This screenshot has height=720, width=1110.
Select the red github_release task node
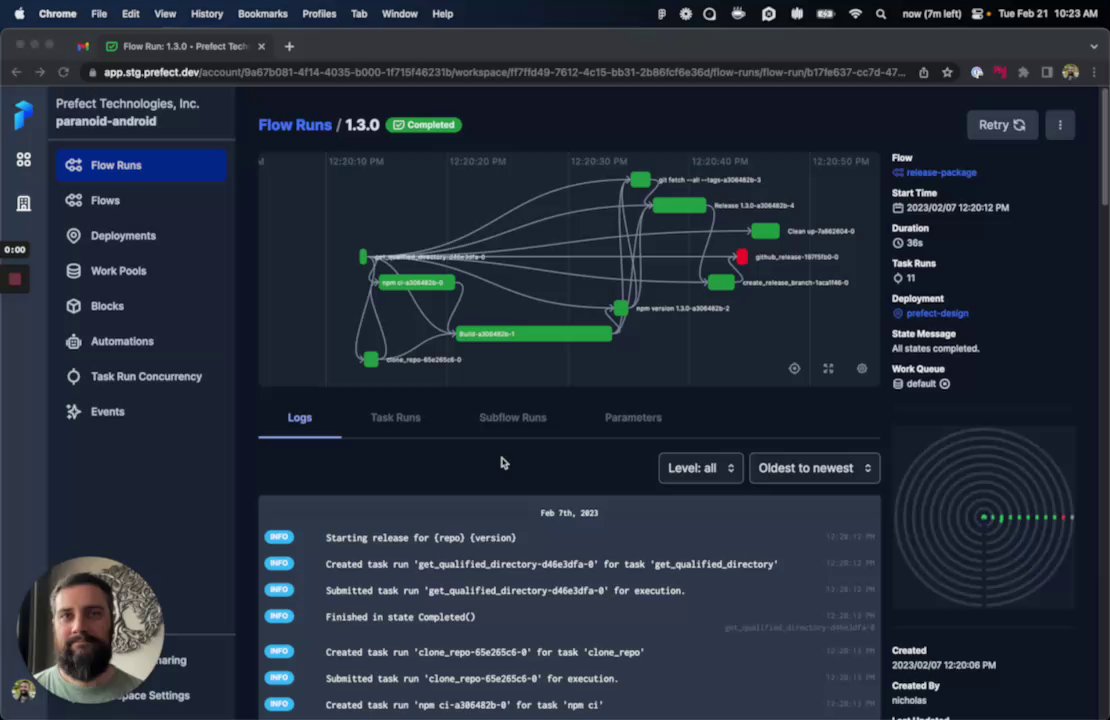(x=742, y=256)
